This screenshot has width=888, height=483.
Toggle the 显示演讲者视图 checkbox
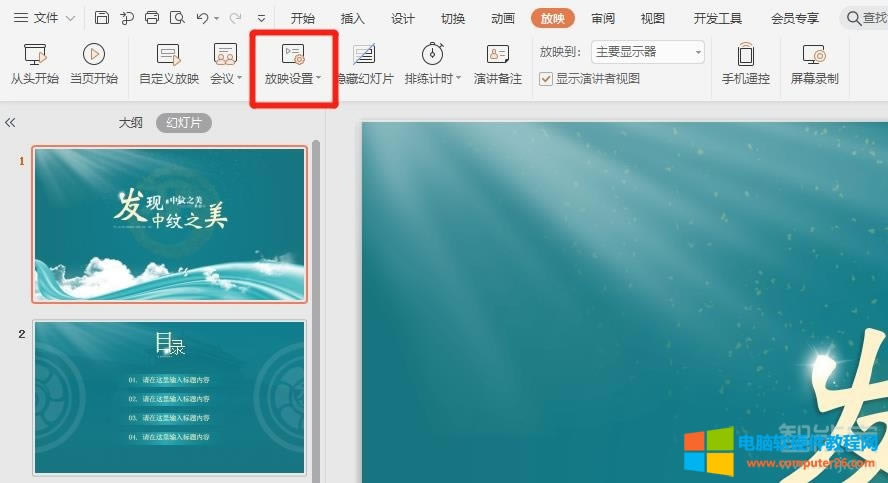546,79
